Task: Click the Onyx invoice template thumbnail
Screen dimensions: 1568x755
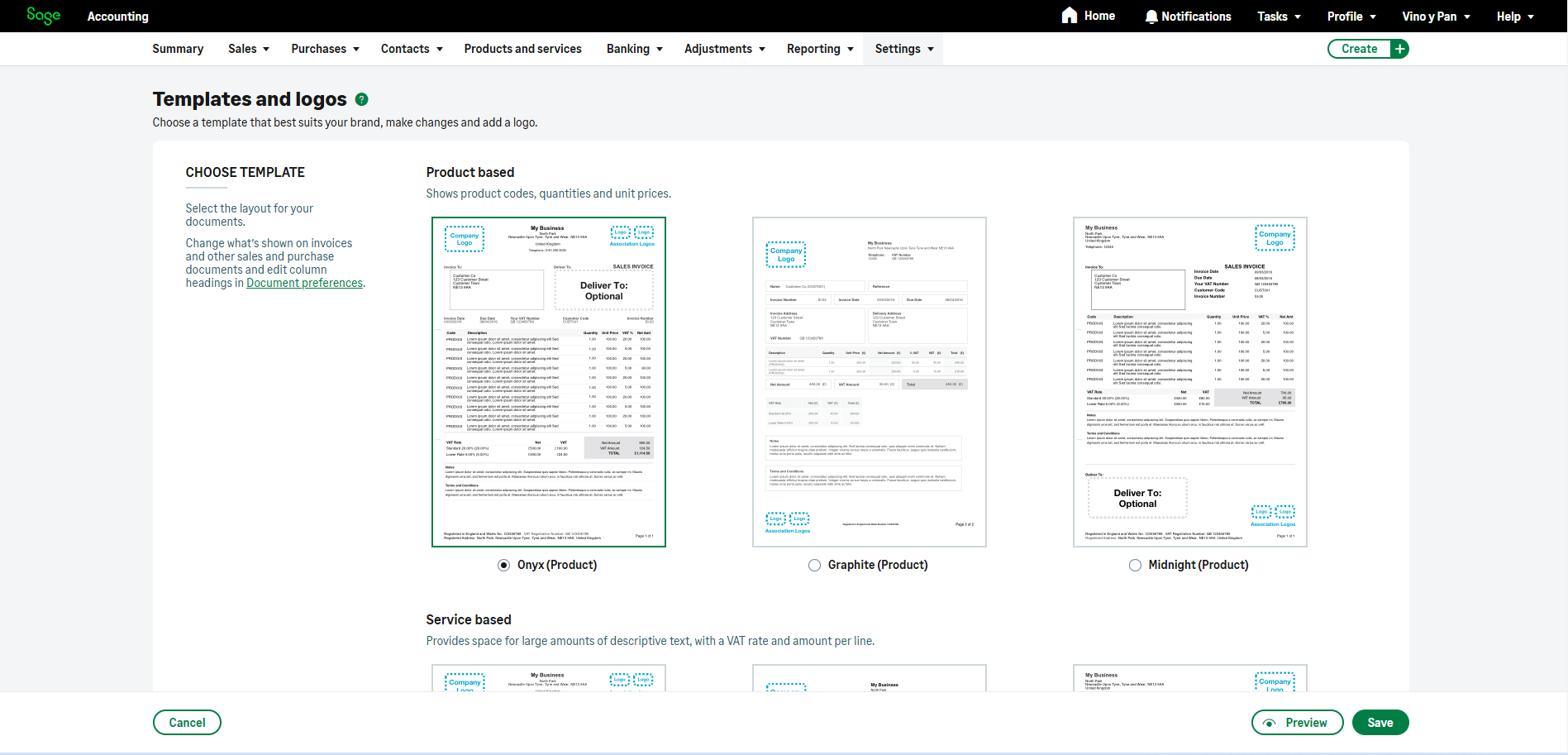Action: 548,380
